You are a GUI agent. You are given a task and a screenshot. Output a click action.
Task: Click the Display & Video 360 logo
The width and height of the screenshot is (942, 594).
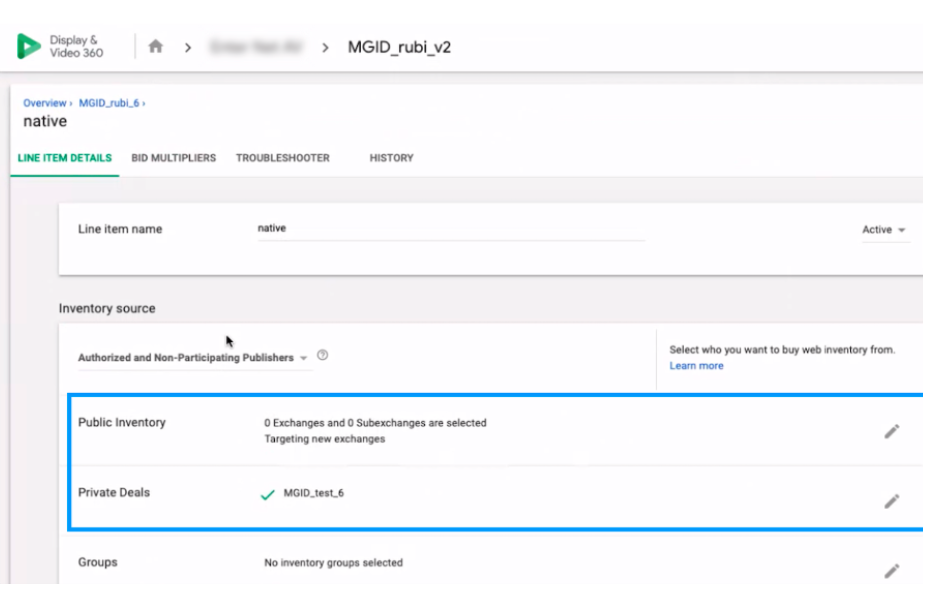pyautogui.click(x=60, y=46)
